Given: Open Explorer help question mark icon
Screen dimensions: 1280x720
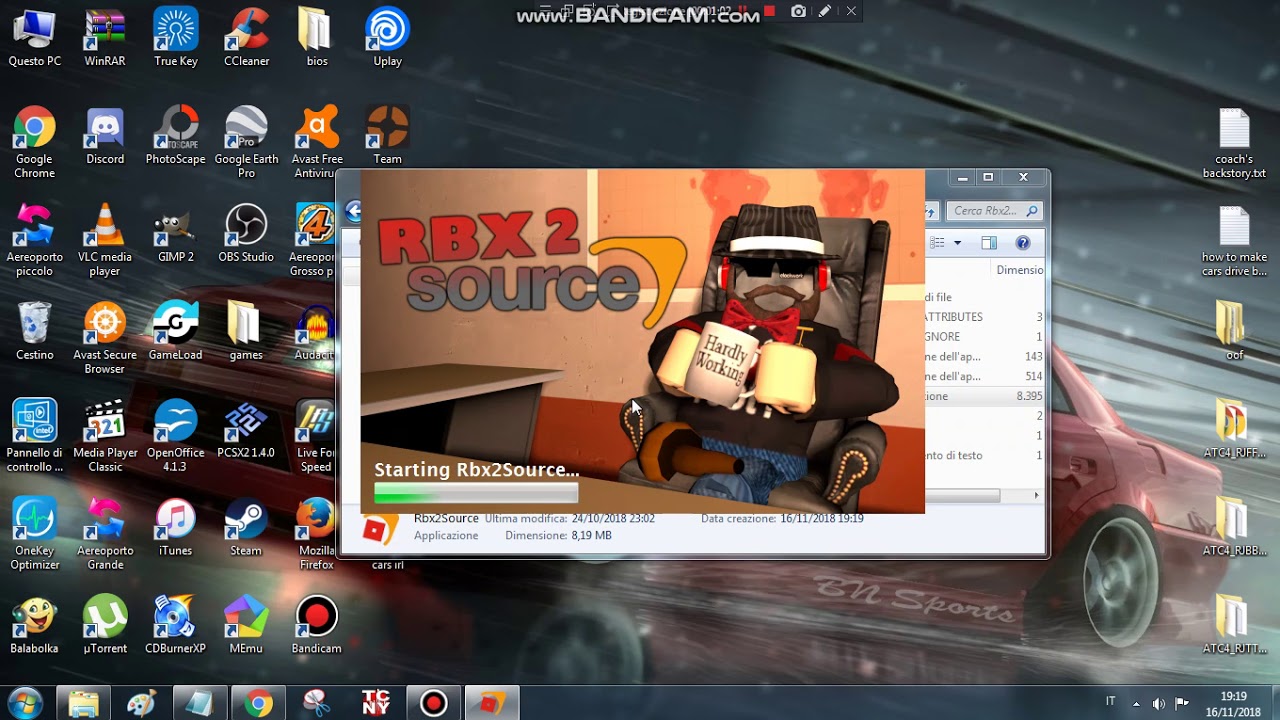Looking at the screenshot, I should pos(1023,243).
